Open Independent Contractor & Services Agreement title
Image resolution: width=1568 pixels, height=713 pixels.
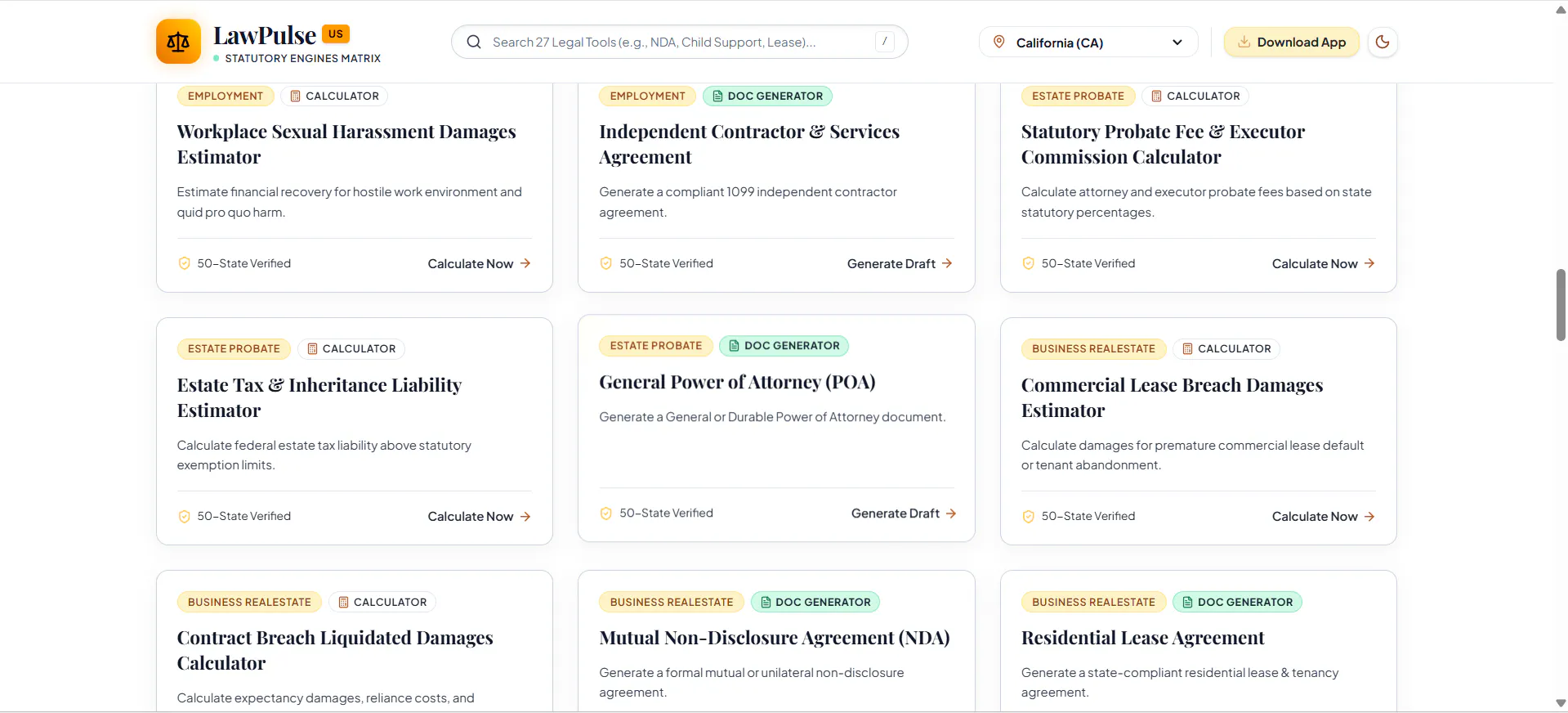pos(749,144)
